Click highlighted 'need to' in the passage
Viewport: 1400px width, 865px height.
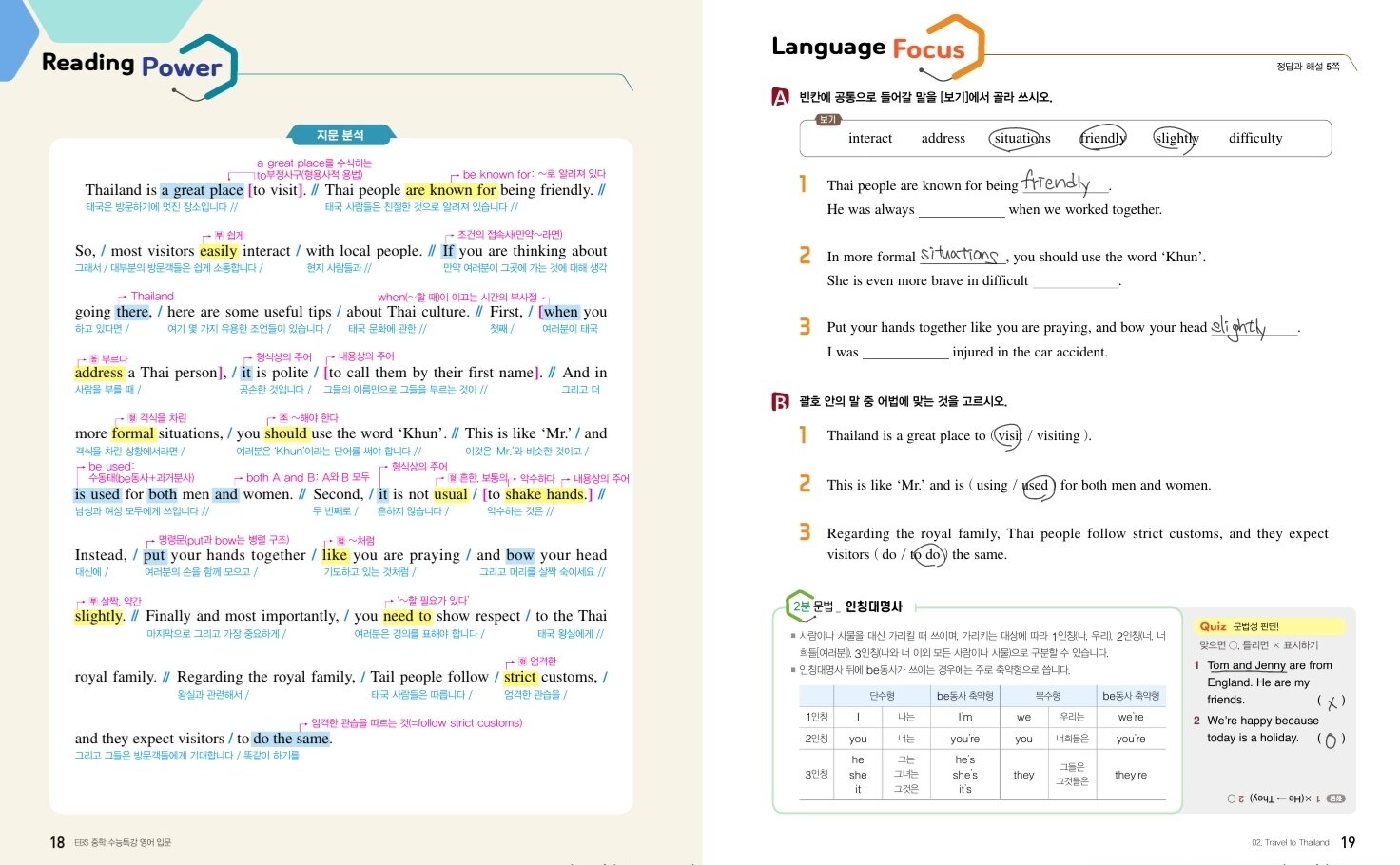click(x=407, y=616)
